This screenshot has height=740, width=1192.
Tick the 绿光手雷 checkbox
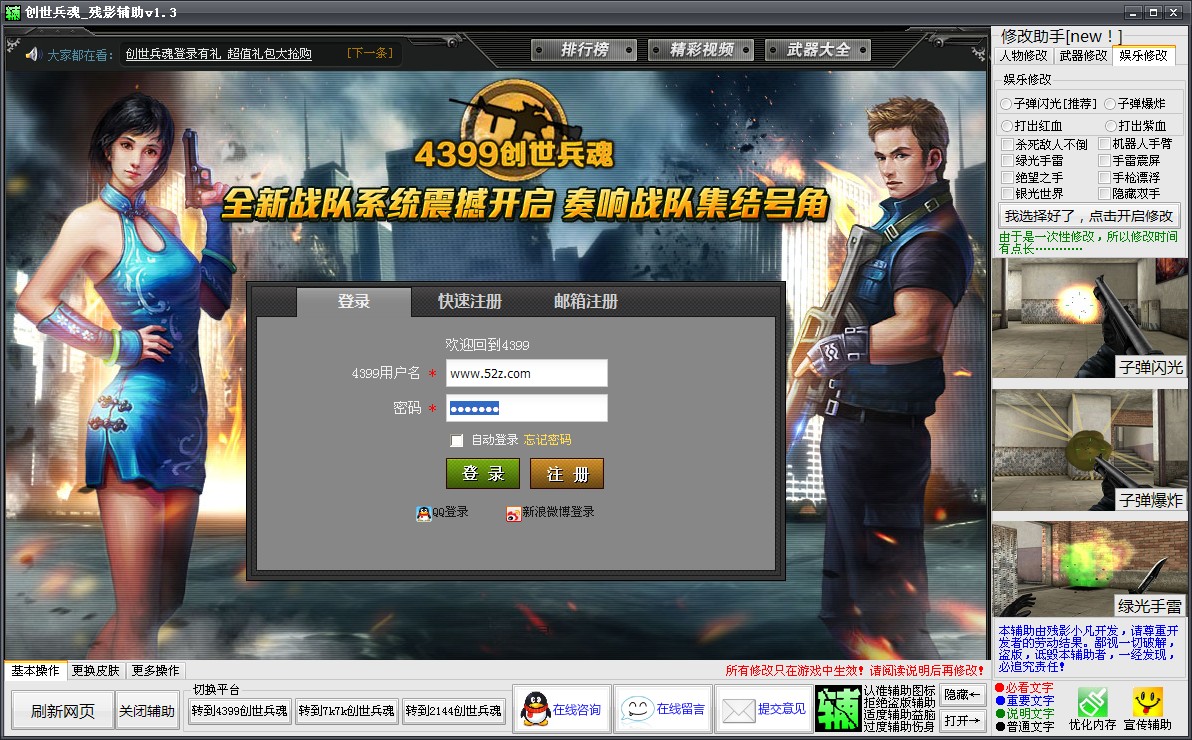tap(1007, 160)
